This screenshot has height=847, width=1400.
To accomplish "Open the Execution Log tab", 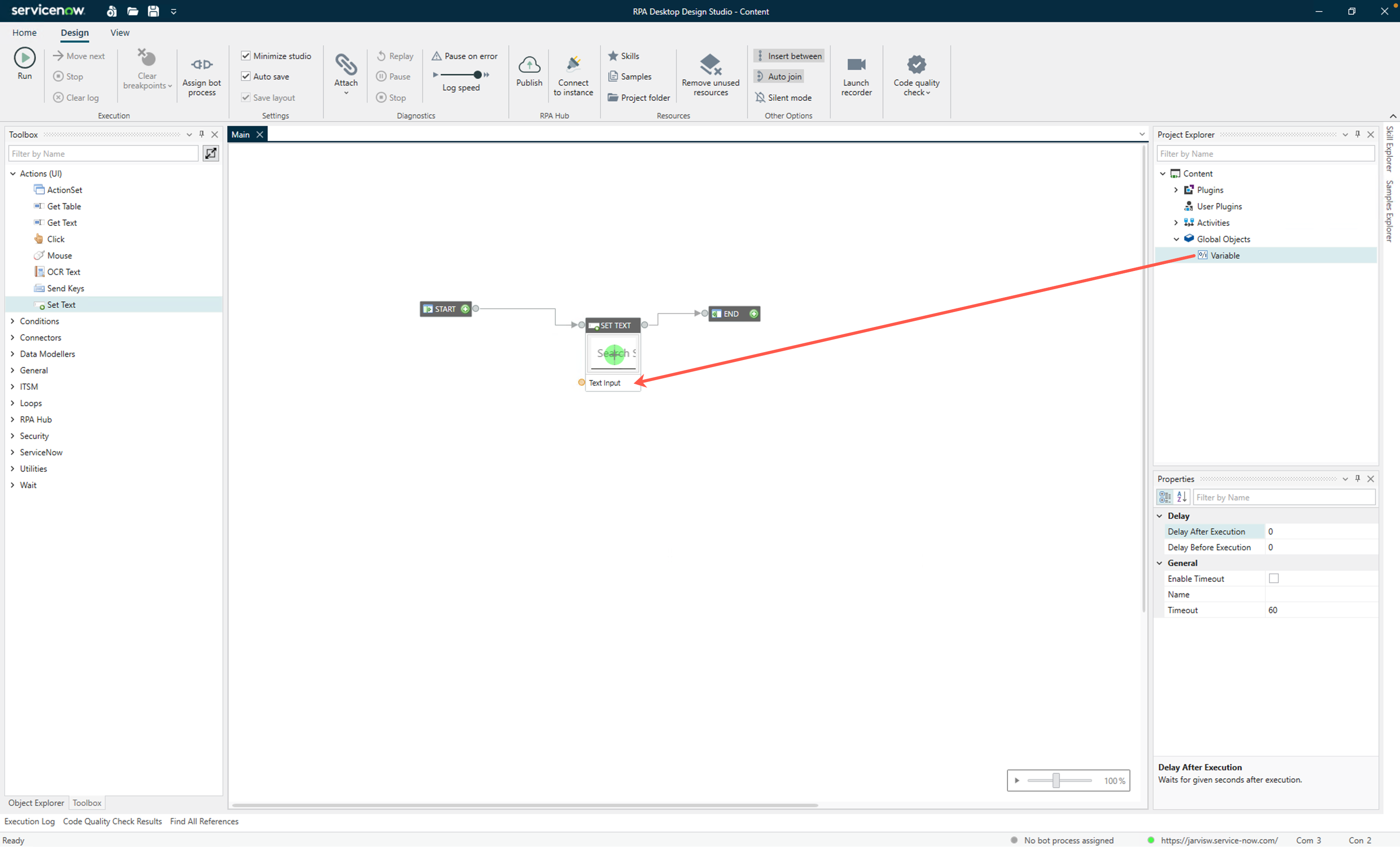I will point(29,821).
